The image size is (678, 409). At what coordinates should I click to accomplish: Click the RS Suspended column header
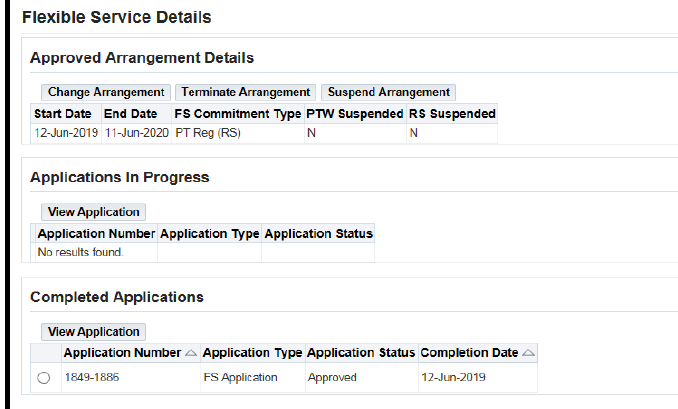[x=452, y=114]
